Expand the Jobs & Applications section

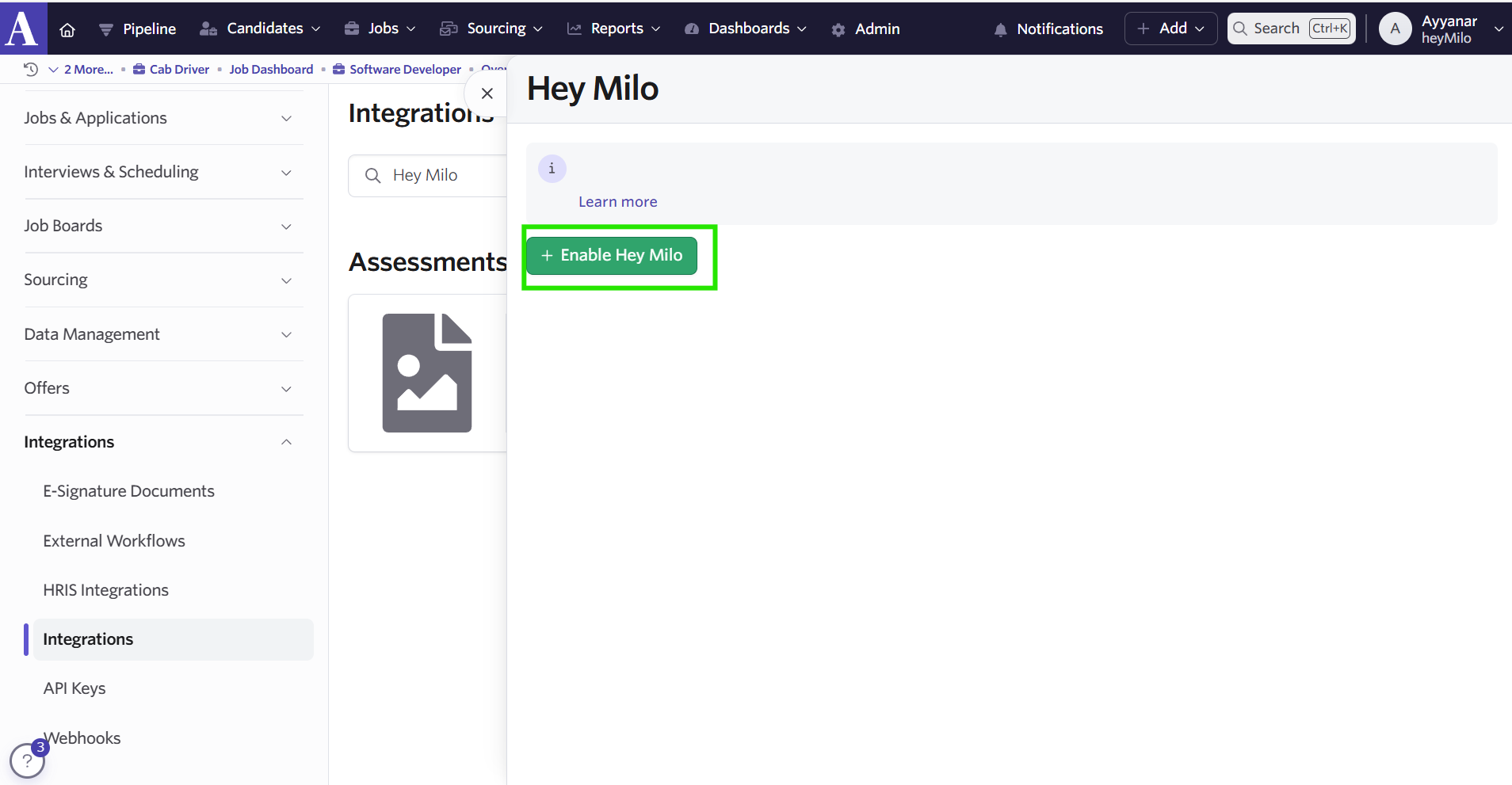point(158,118)
